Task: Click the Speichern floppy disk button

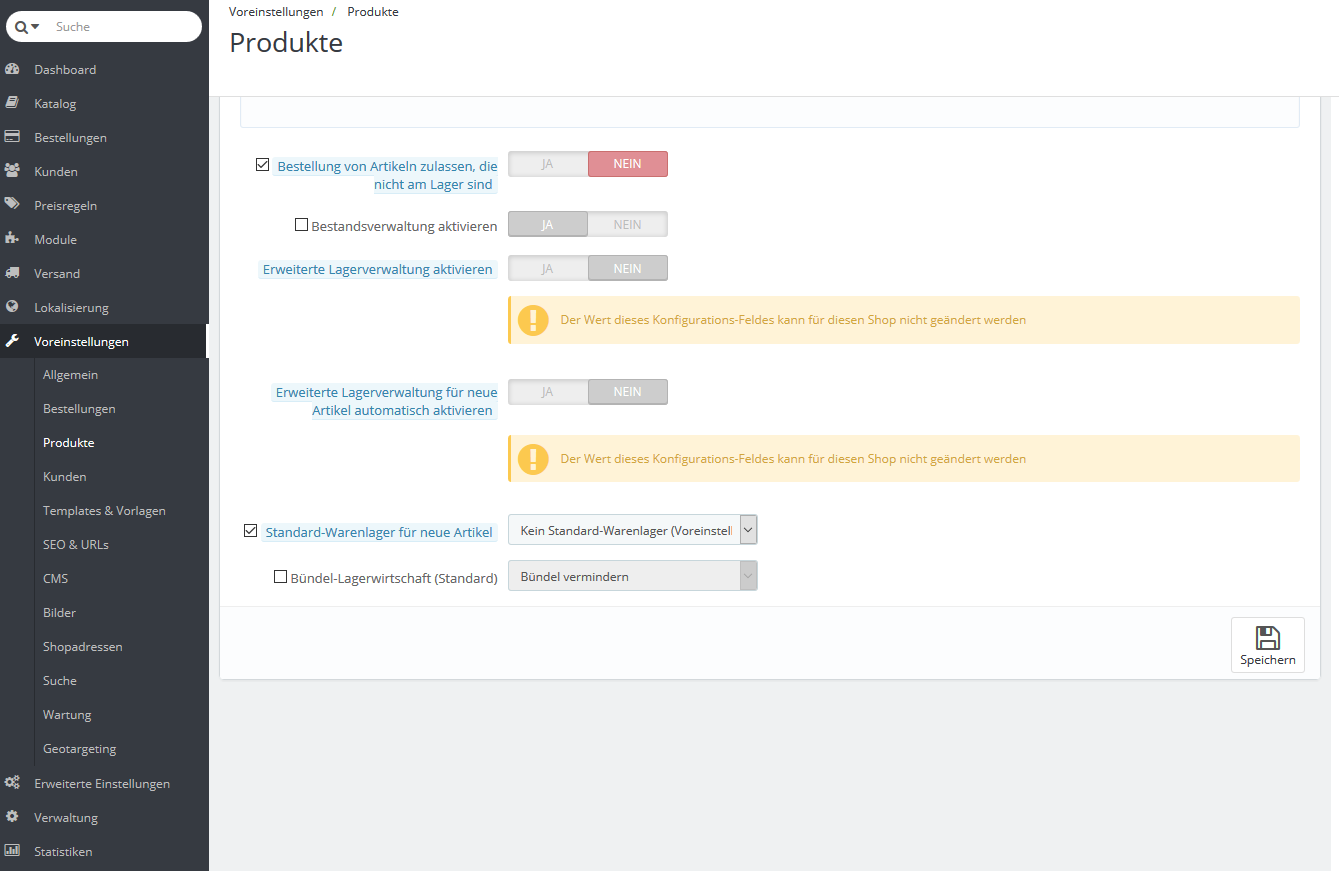Action: pyautogui.click(x=1268, y=645)
